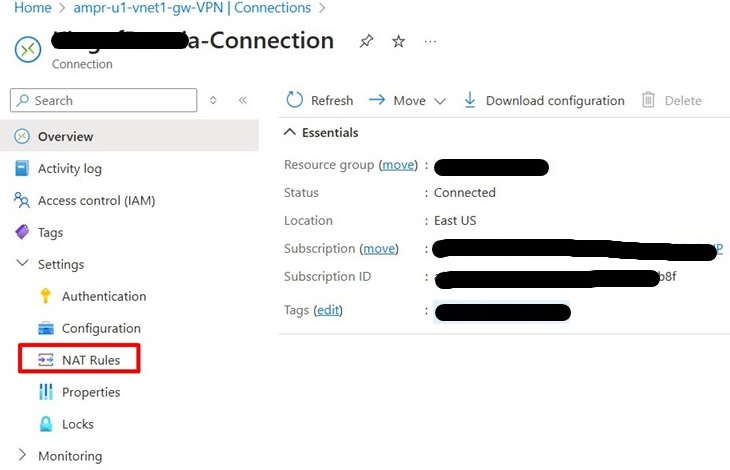Open the more options ellipsis
The height and width of the screenshot is (470, 730).
(430, 41)
